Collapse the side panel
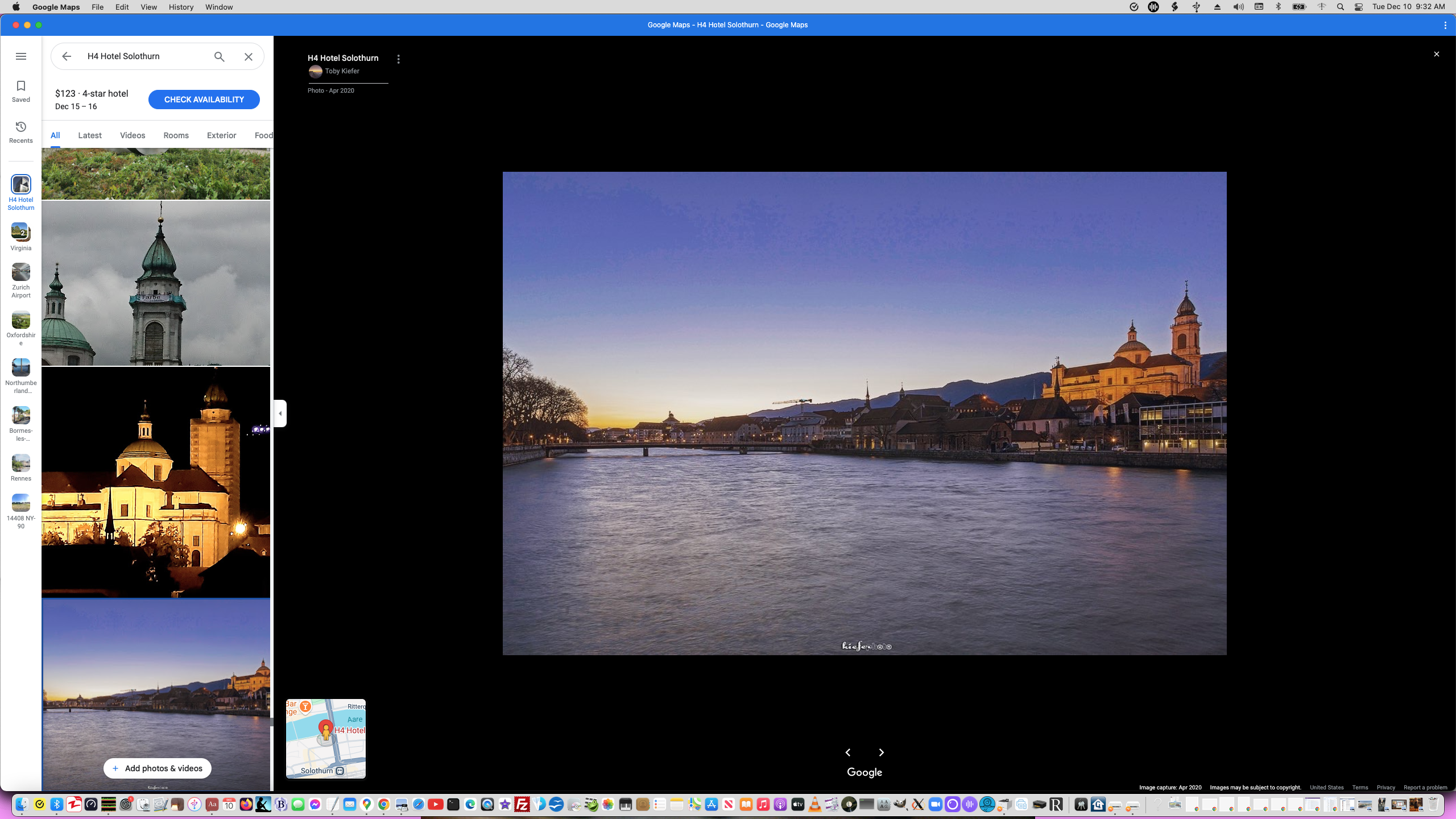The image size is (1456, 819). 280,413
